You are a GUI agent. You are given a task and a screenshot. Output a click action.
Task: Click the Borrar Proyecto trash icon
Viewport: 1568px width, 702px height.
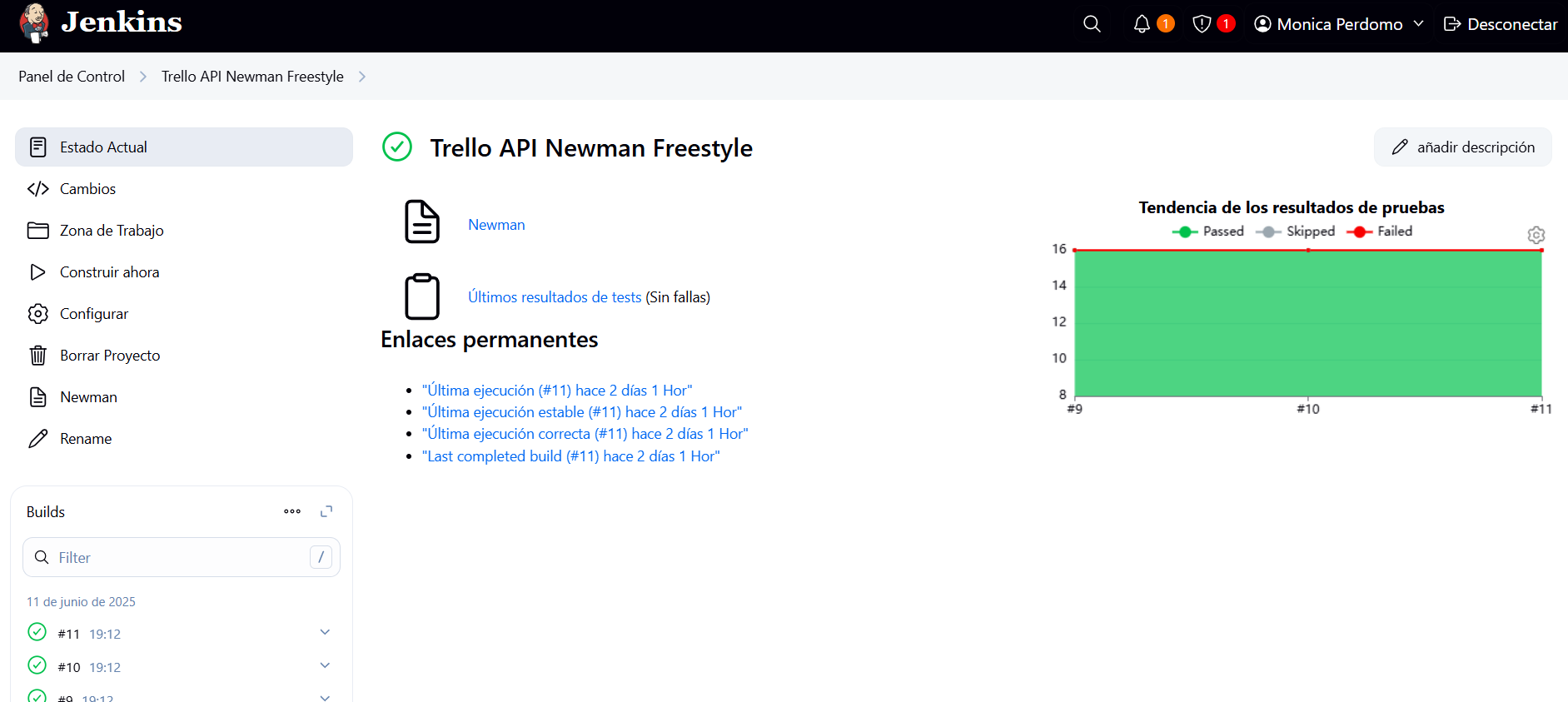pos(37,356)
